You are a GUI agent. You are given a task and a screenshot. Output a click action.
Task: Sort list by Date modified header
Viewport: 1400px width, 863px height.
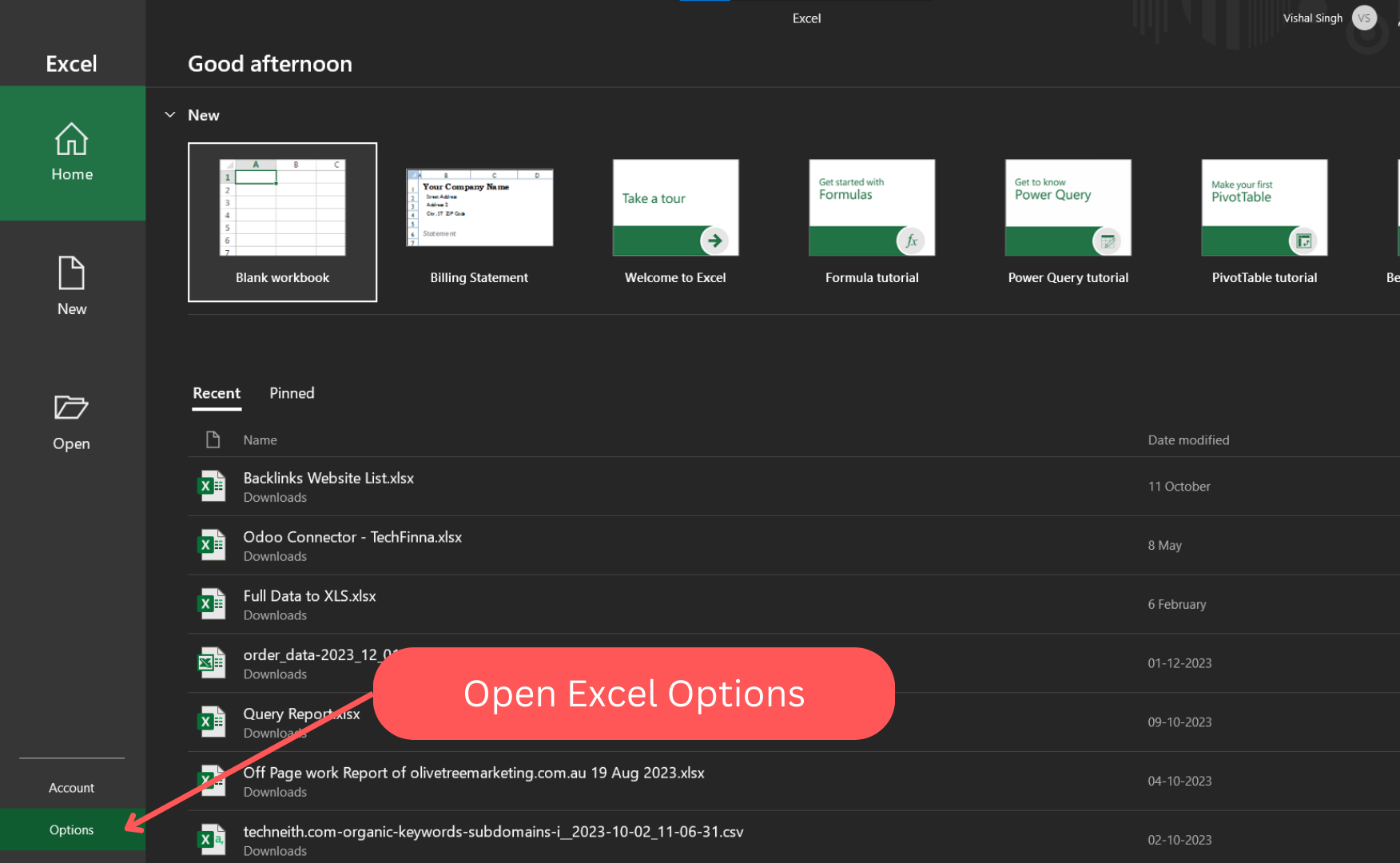1188,440
